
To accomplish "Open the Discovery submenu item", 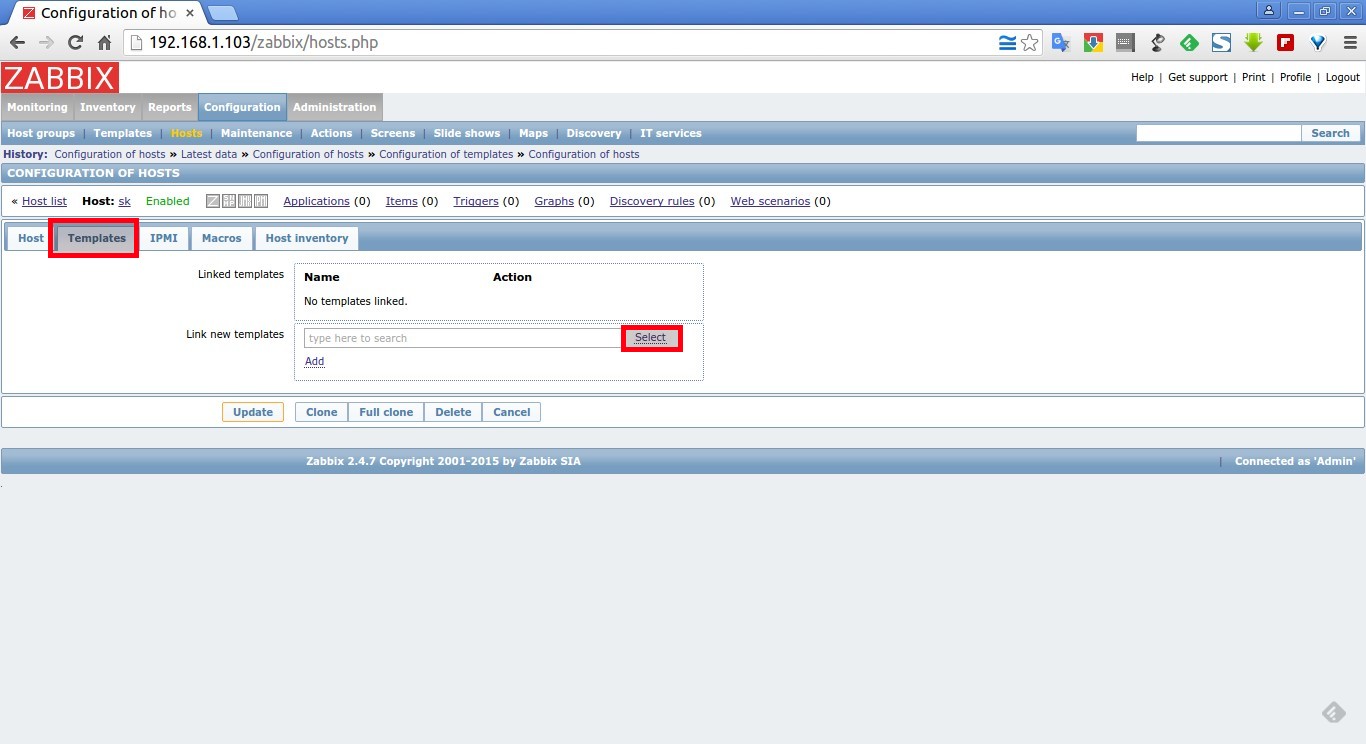I will pos(594,133).
